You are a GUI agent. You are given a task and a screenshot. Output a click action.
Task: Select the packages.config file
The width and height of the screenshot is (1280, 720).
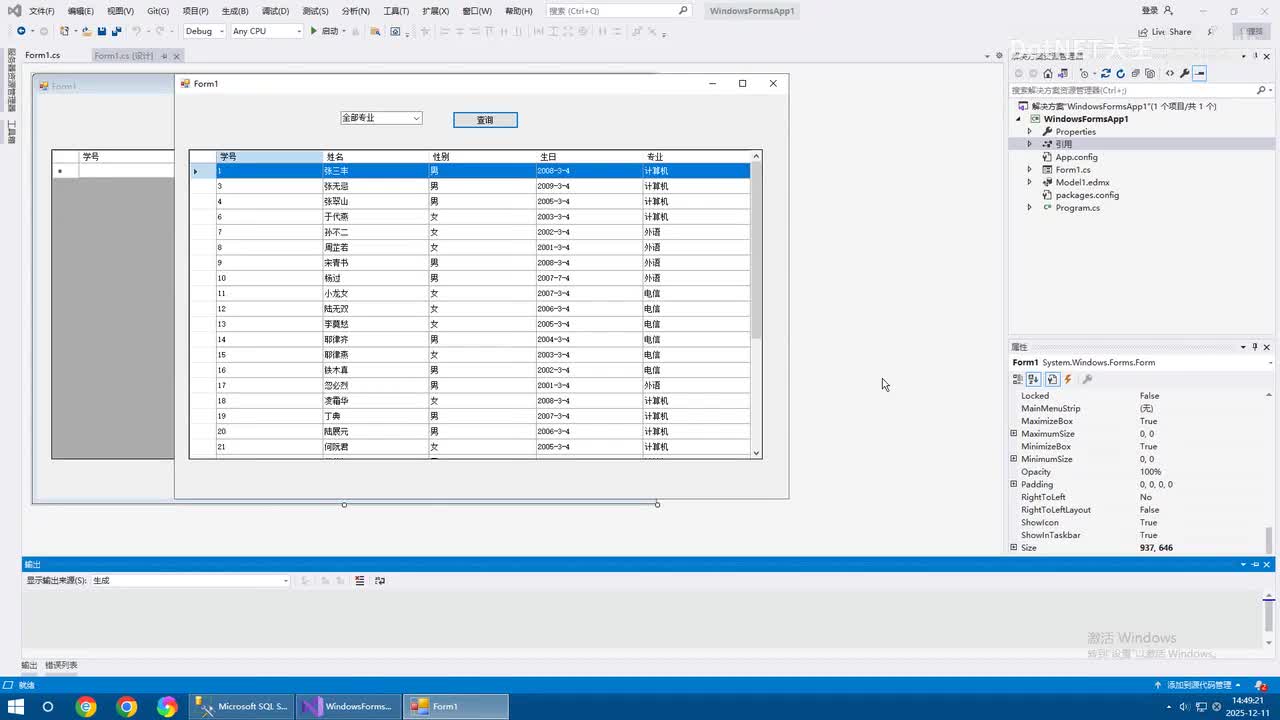pos(1087,195)
